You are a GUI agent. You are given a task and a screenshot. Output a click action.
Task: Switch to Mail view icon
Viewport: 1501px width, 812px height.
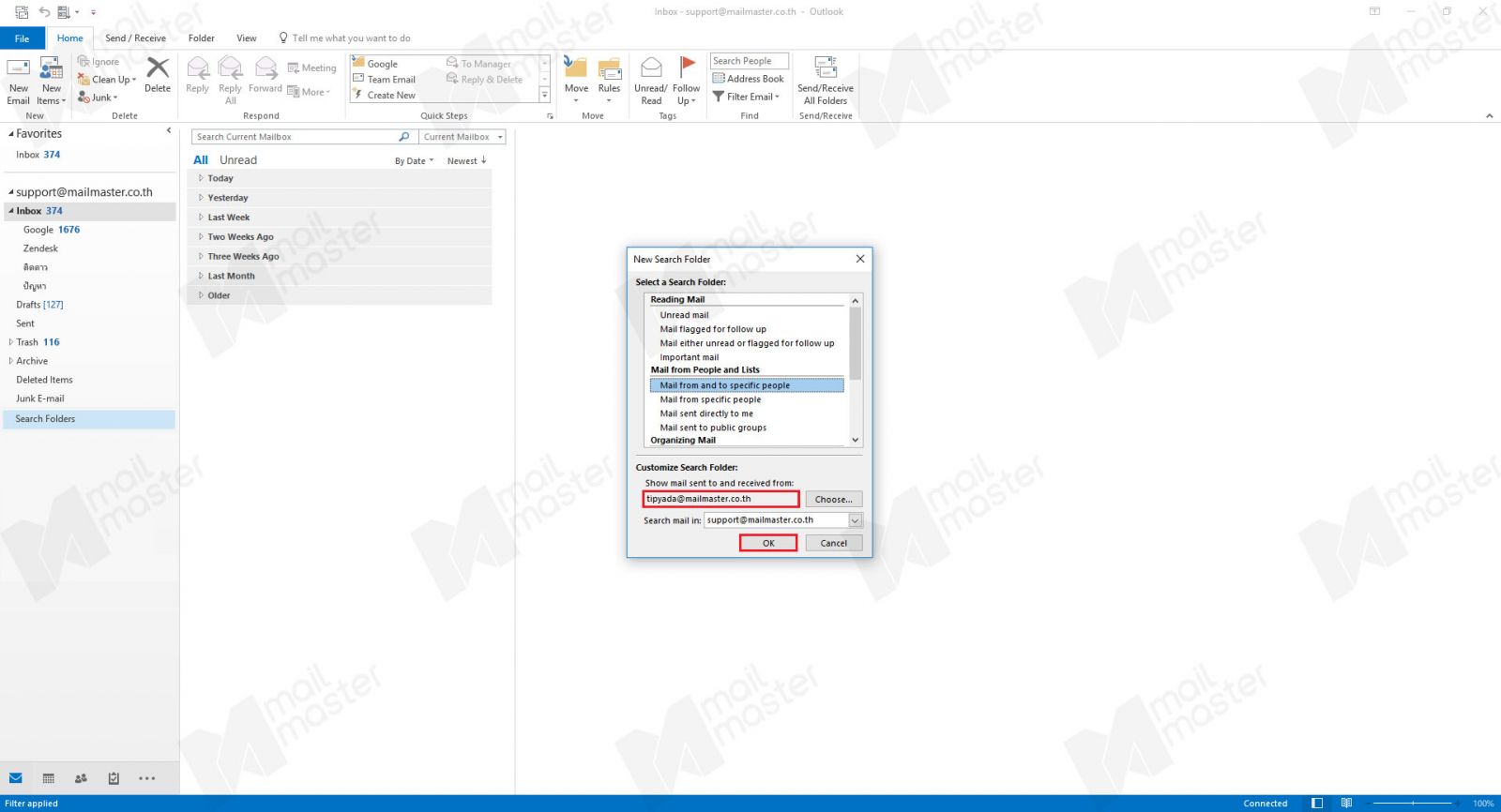[x=16, y=778]
